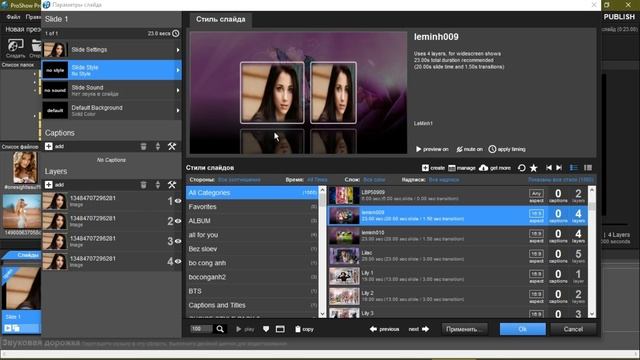This screenshot has height=360, width=640.
Task: Jump to last style icon
Action: pyautogui.click(x=559, y=168)
